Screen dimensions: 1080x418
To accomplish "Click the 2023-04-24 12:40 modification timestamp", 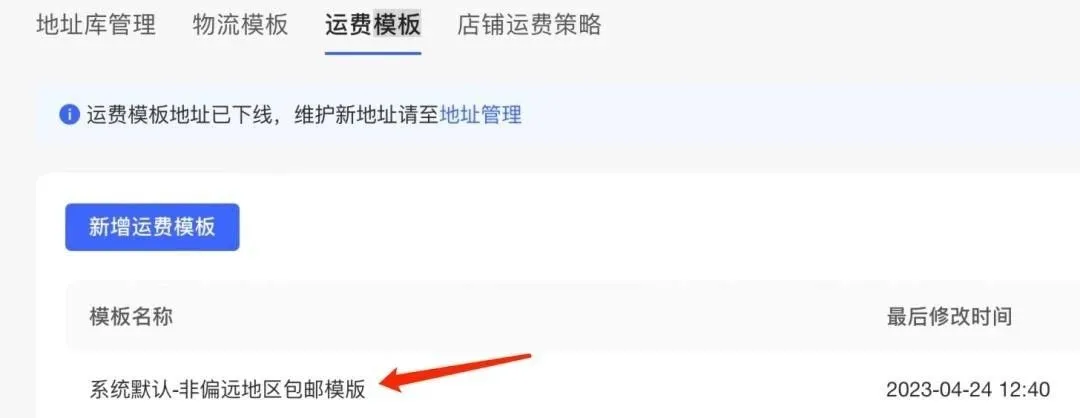I will tap(968, 390).
